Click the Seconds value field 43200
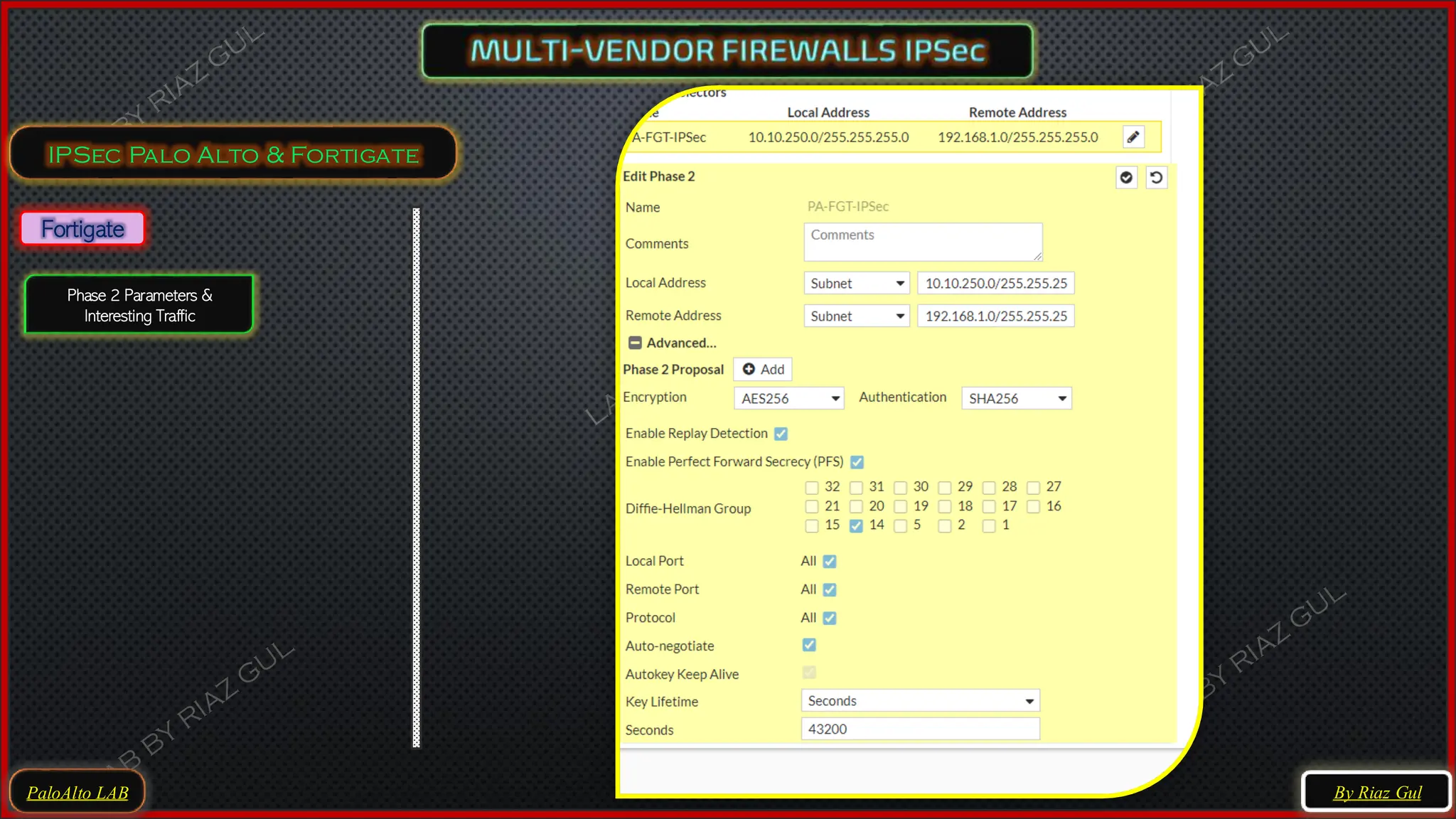 [920, 729]
